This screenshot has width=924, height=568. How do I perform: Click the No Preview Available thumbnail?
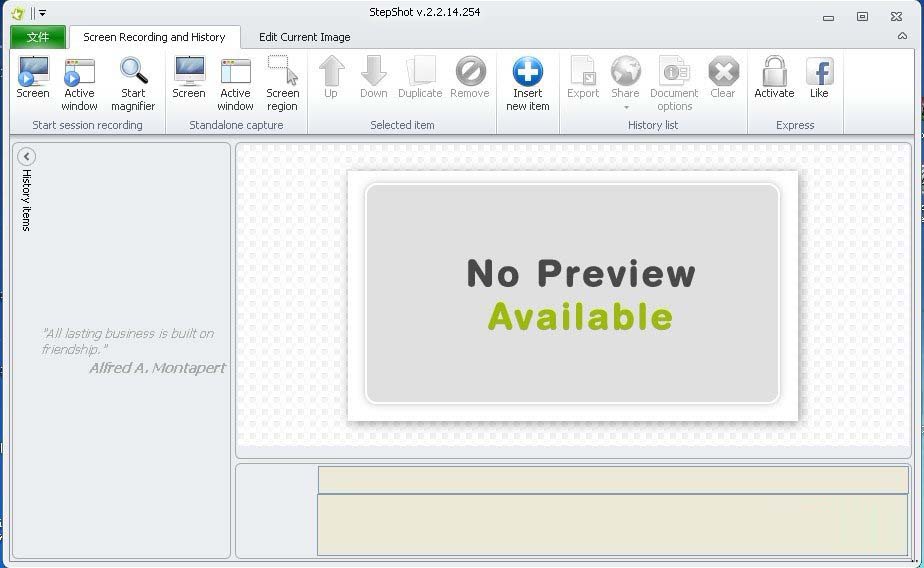572,294
